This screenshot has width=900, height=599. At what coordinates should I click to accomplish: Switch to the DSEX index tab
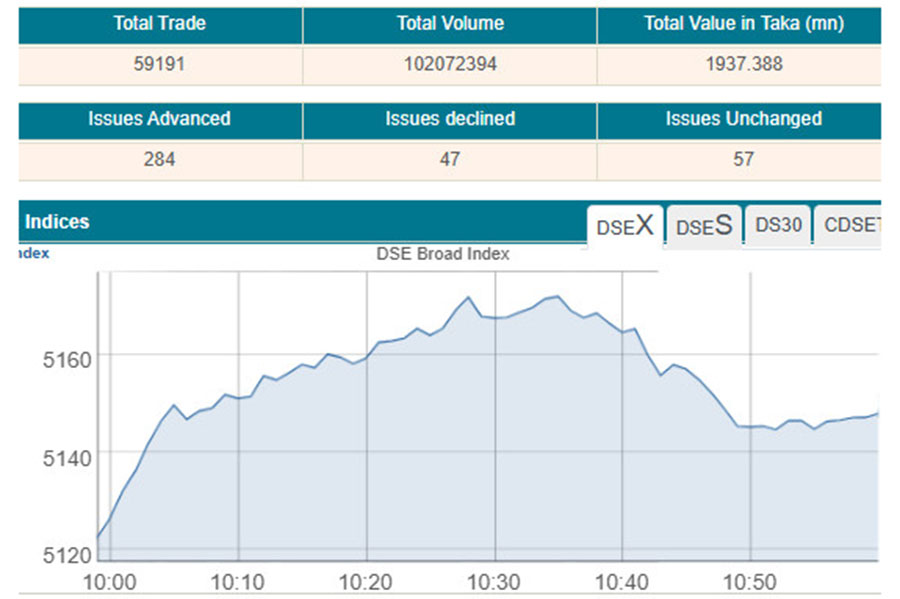[x=624, y=226]
